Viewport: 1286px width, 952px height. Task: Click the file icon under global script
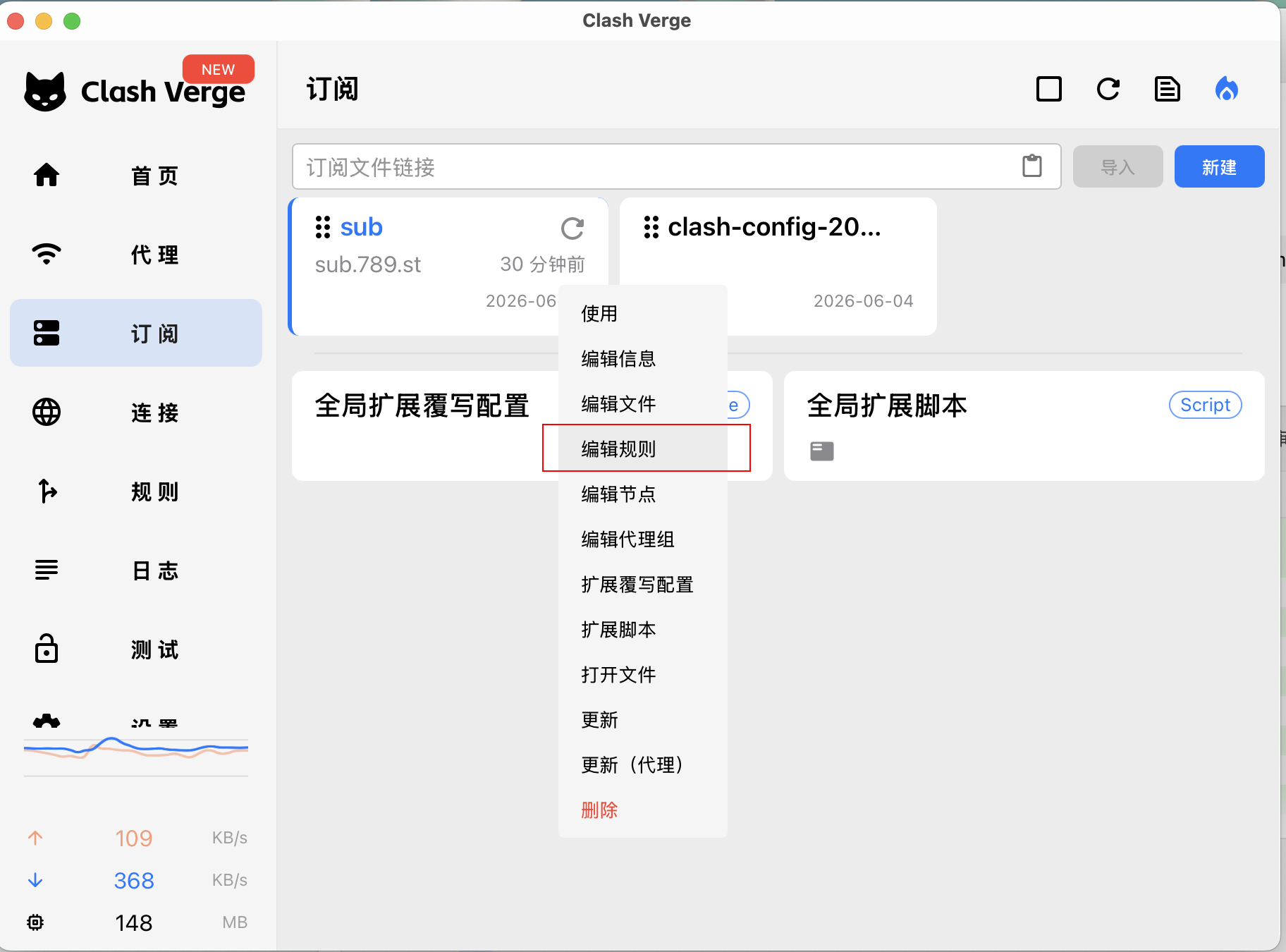point(822,451)
